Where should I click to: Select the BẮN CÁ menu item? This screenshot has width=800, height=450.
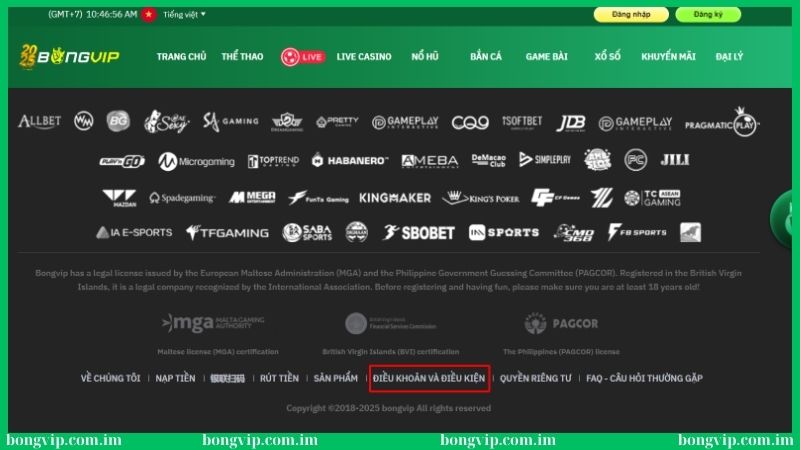coord(486,57)
